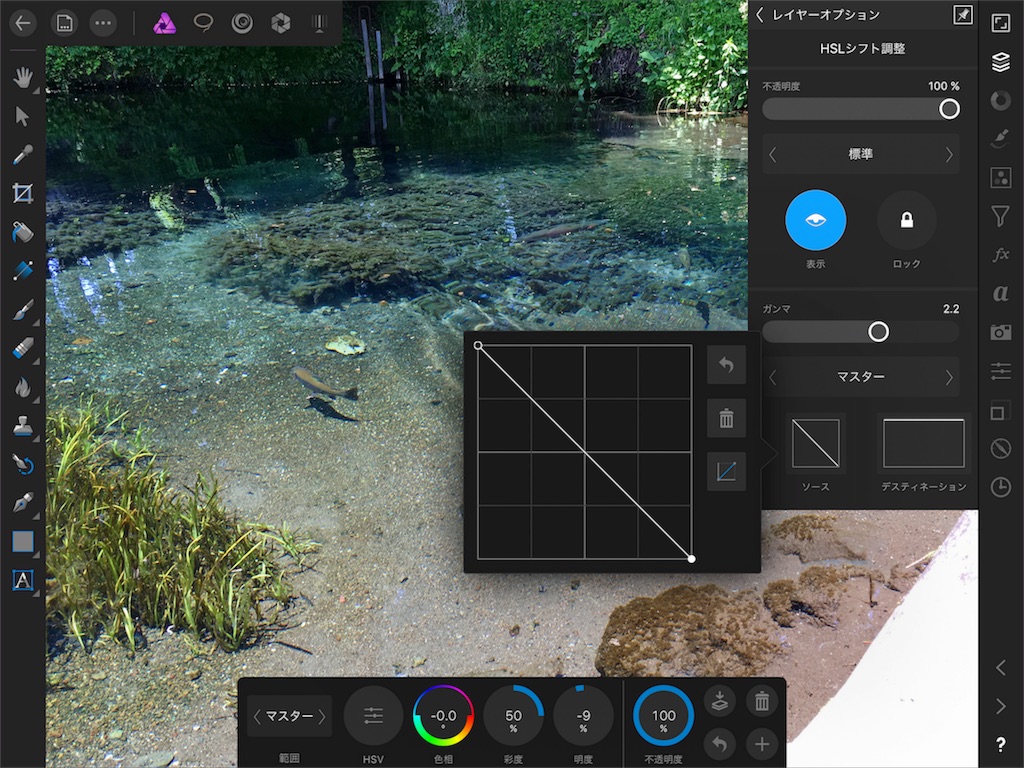Adjust the 彩度 saturation 50% dial

[x=513, y=716]
